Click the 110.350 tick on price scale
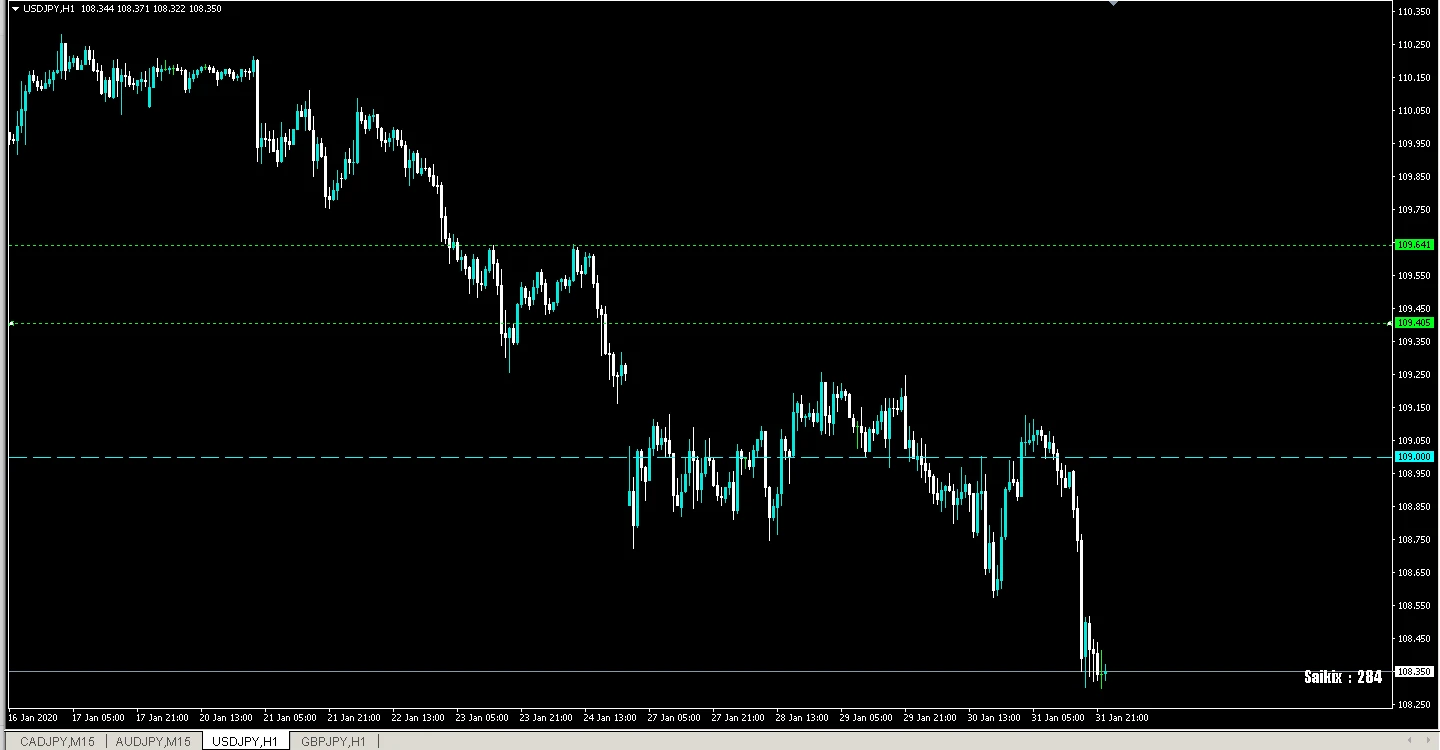 click(x=1414, y=12)
